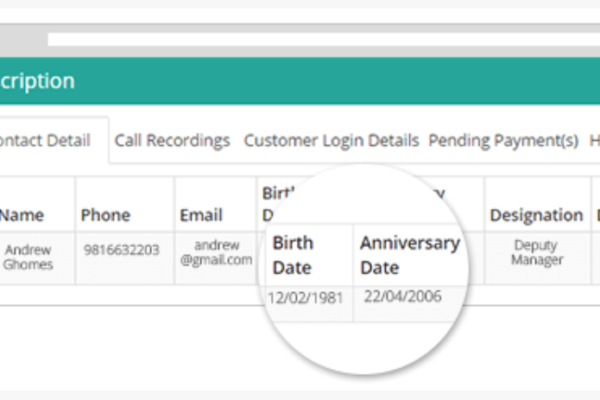Select the Pending Payment(s) tab
Screen dimensions: 600x400
[x=503, y=140]
